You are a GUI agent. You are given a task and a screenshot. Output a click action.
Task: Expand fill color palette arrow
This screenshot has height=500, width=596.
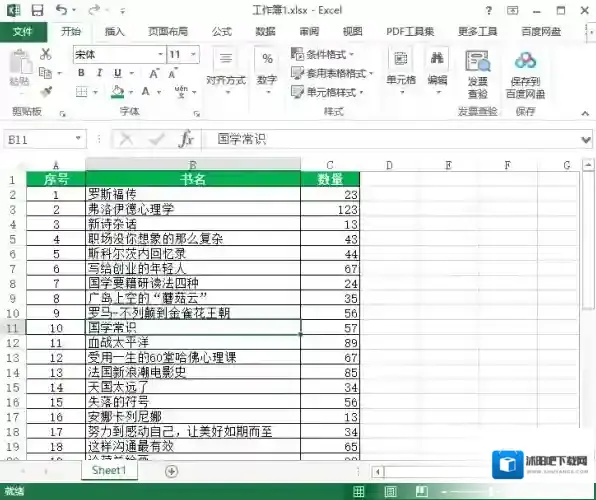[131, 92]
